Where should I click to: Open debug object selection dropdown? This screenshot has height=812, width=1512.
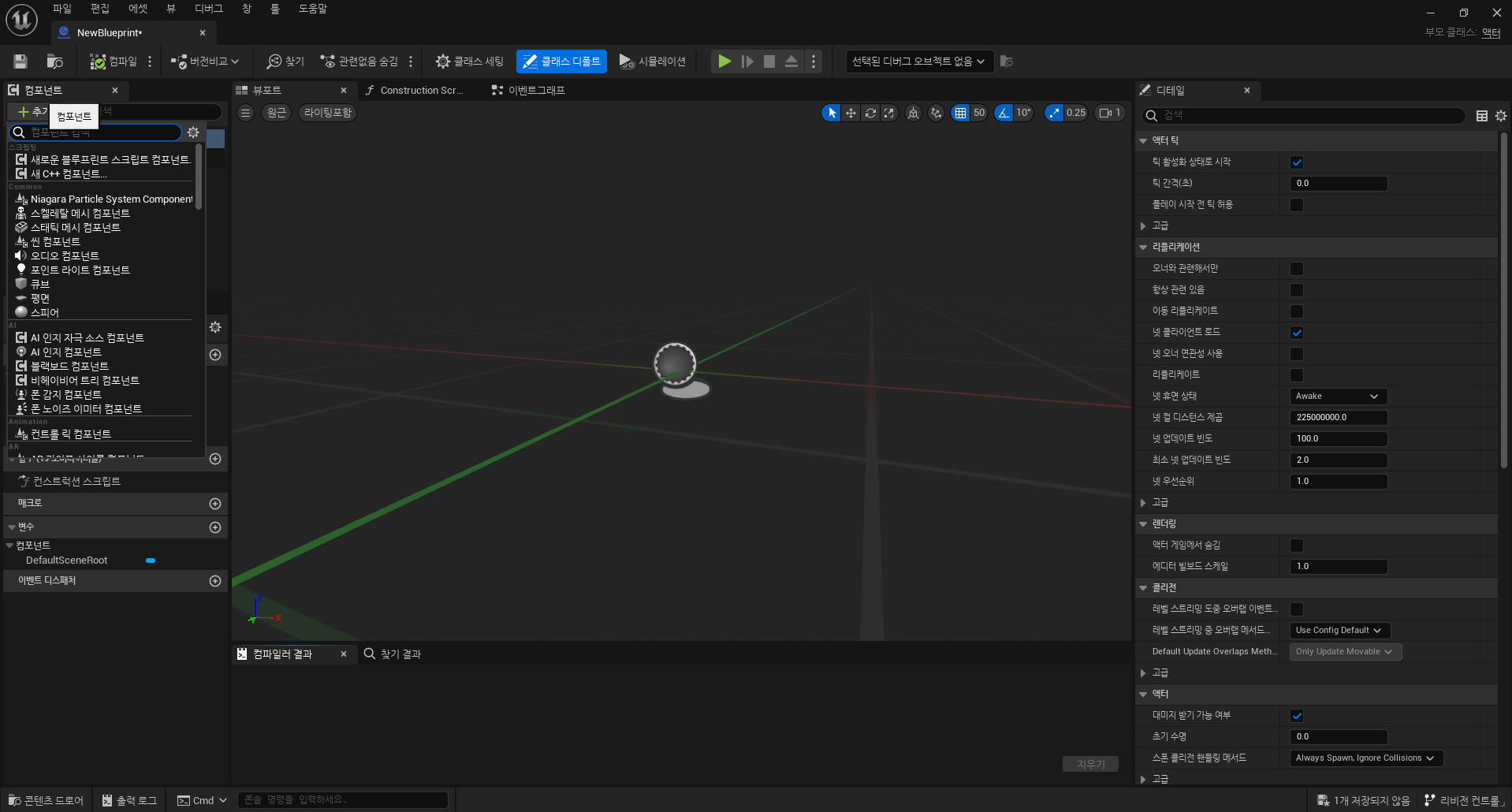pos(919,61)
